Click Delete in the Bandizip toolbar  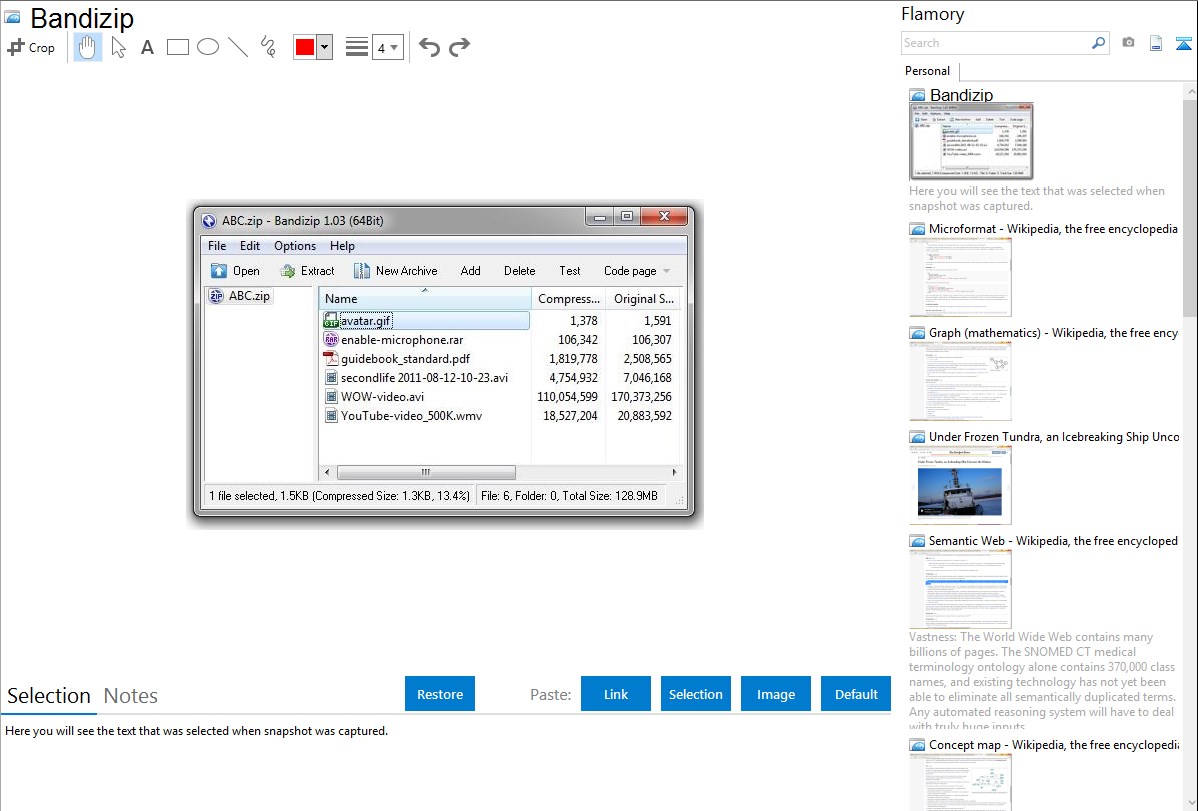(x=520, y=271)
